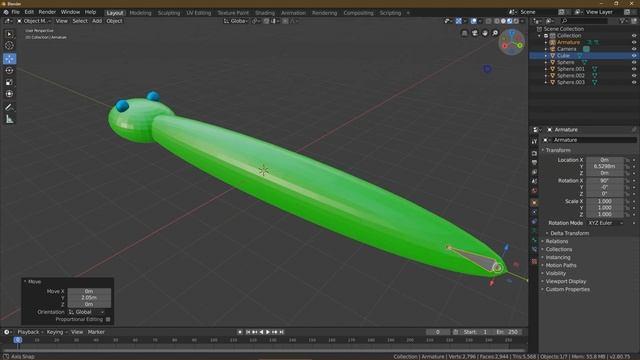640x360 pixels.
Task: Open the Orientation Global dropdown in Move panel
Action: tap(87, 312)
